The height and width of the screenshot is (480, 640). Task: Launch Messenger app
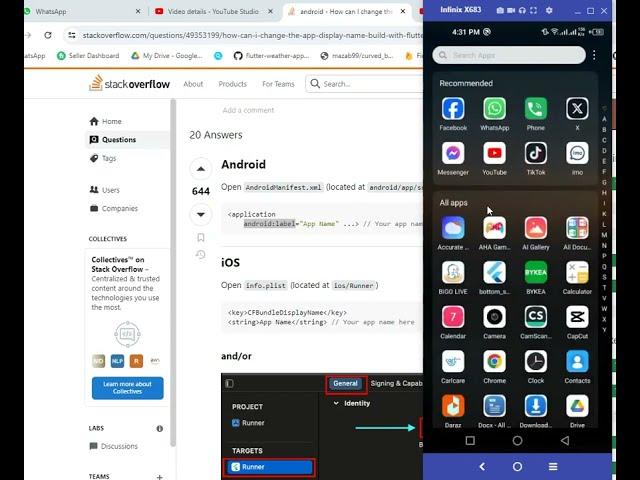tap(453, 153)
